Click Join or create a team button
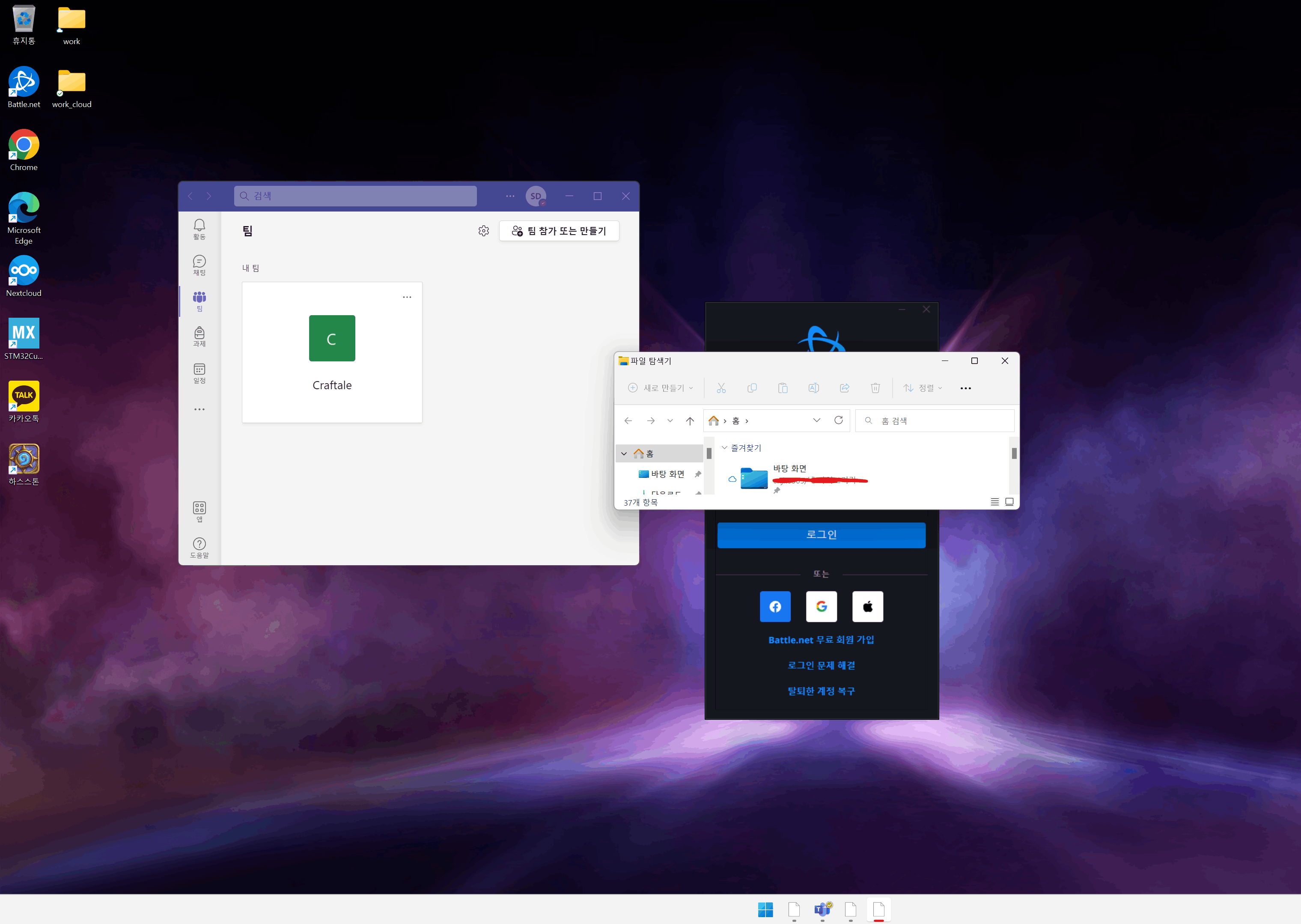1301x924 pixels. click(559, 231)
